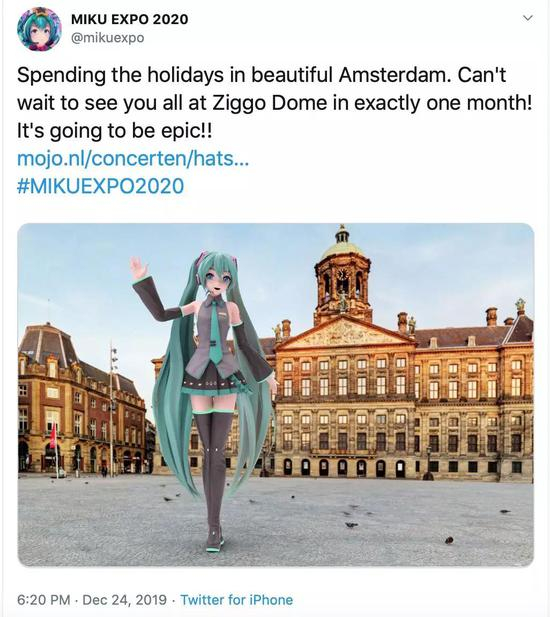
Task: Follow the mojo.nl/concerten/hats… link
Action: coord(133,159)
